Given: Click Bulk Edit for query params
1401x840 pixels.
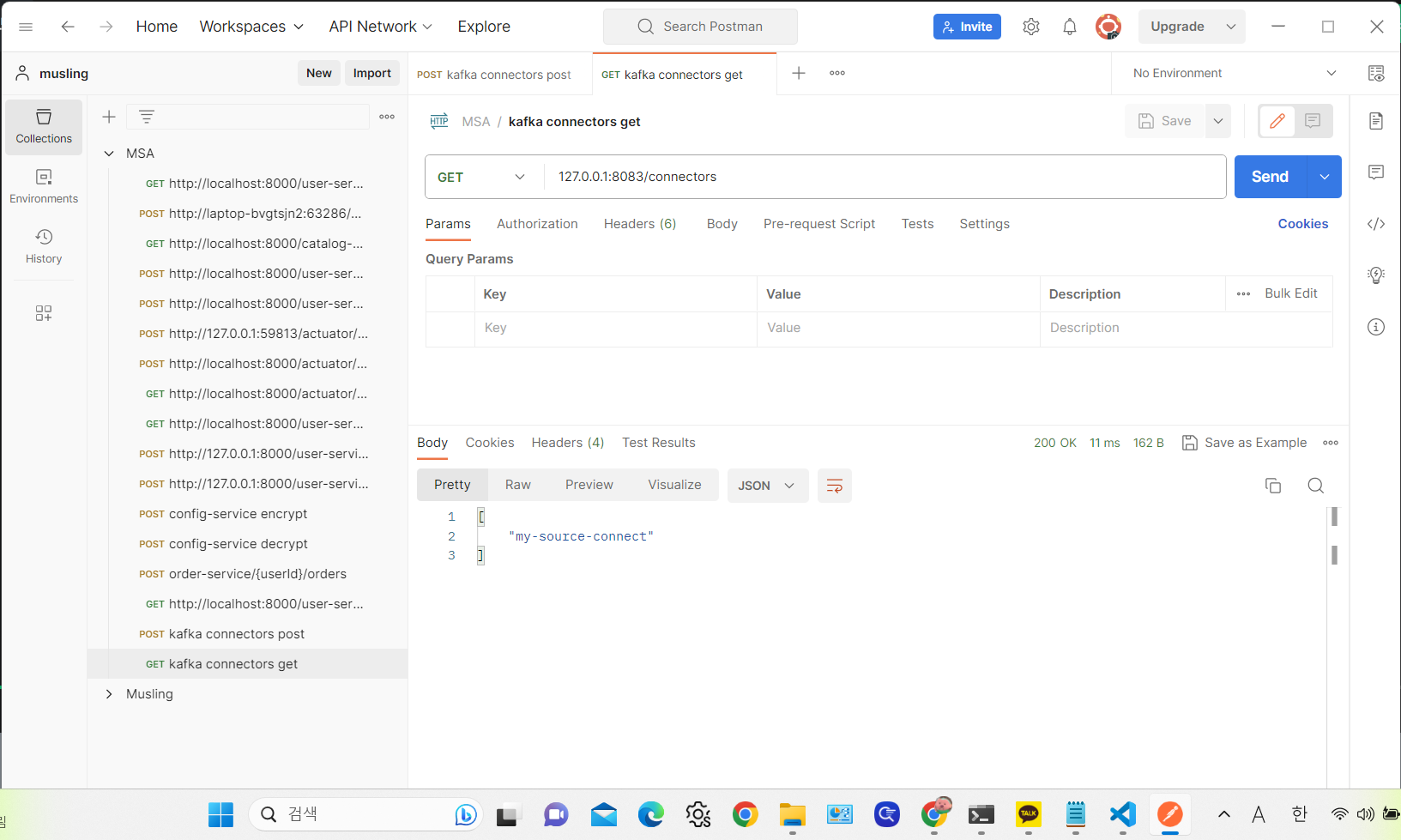Looking at the screenshot, I should tap(1290, 293).
